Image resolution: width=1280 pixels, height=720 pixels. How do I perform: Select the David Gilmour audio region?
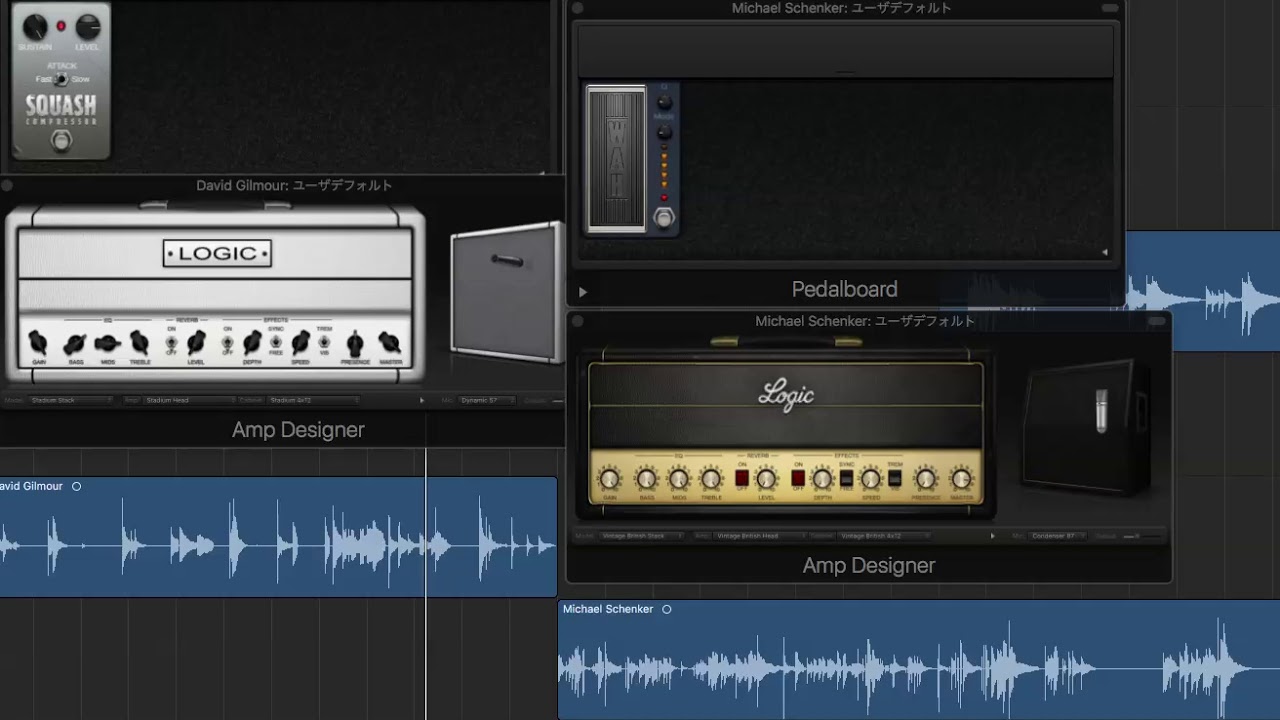click(278, 537)
